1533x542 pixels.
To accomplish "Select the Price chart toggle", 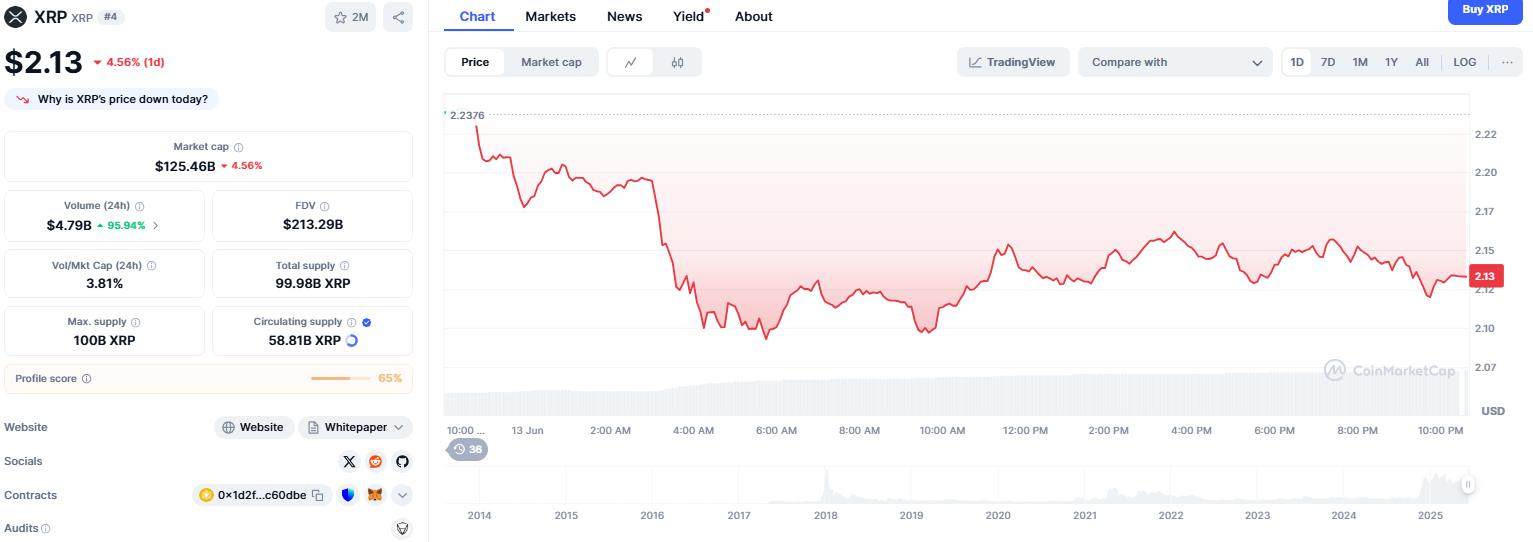I will tap(475, 62).
